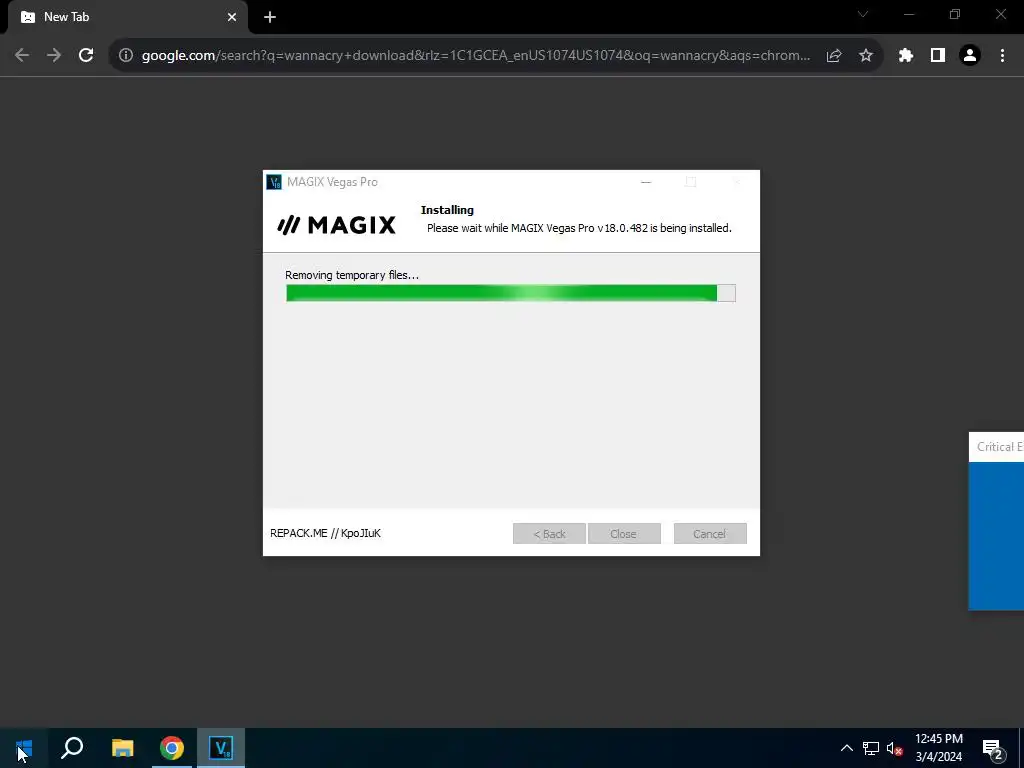Viewport: 1024px width, 768px height.
Task: Click the MAGIX logo in installer
Action: 336,225
